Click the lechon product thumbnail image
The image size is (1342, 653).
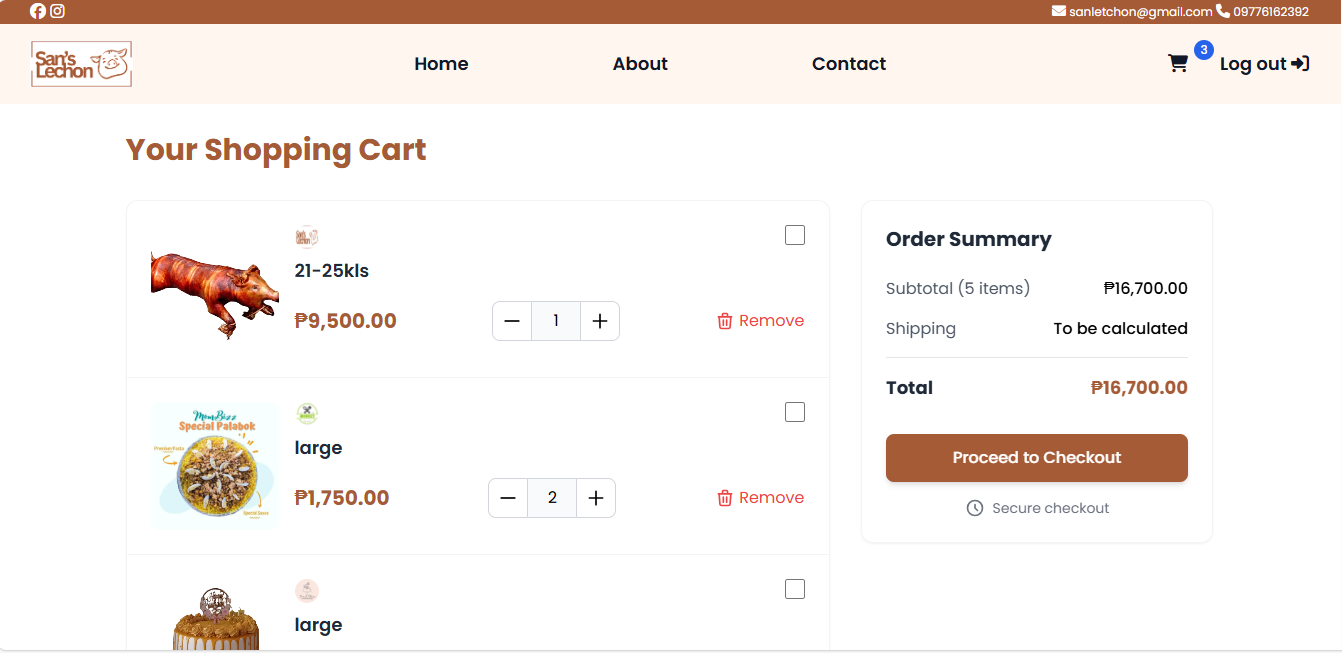pyautogui.click(x=215, y=288)
